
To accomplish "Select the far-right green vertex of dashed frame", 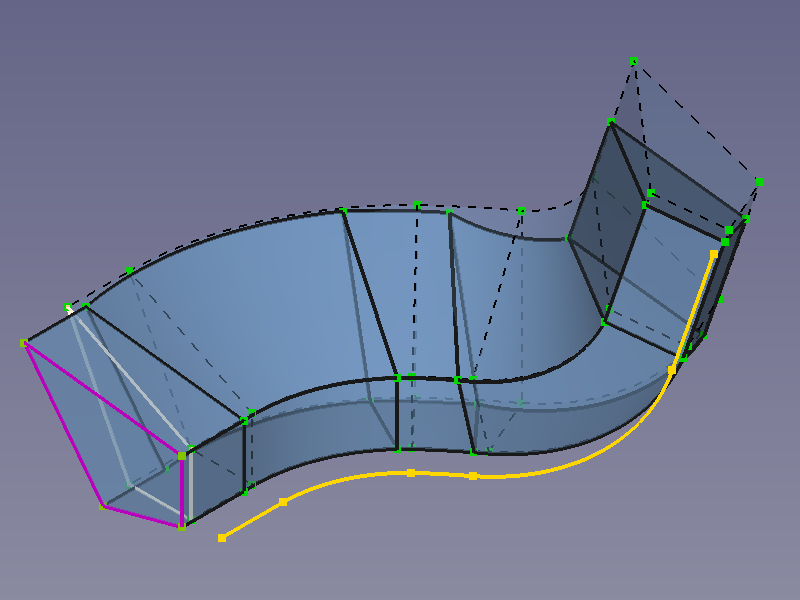I will click(759, 181).
